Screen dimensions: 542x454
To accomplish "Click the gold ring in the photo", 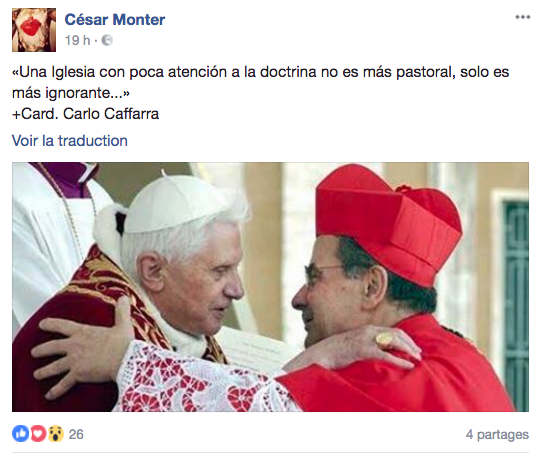I will 384,340.
